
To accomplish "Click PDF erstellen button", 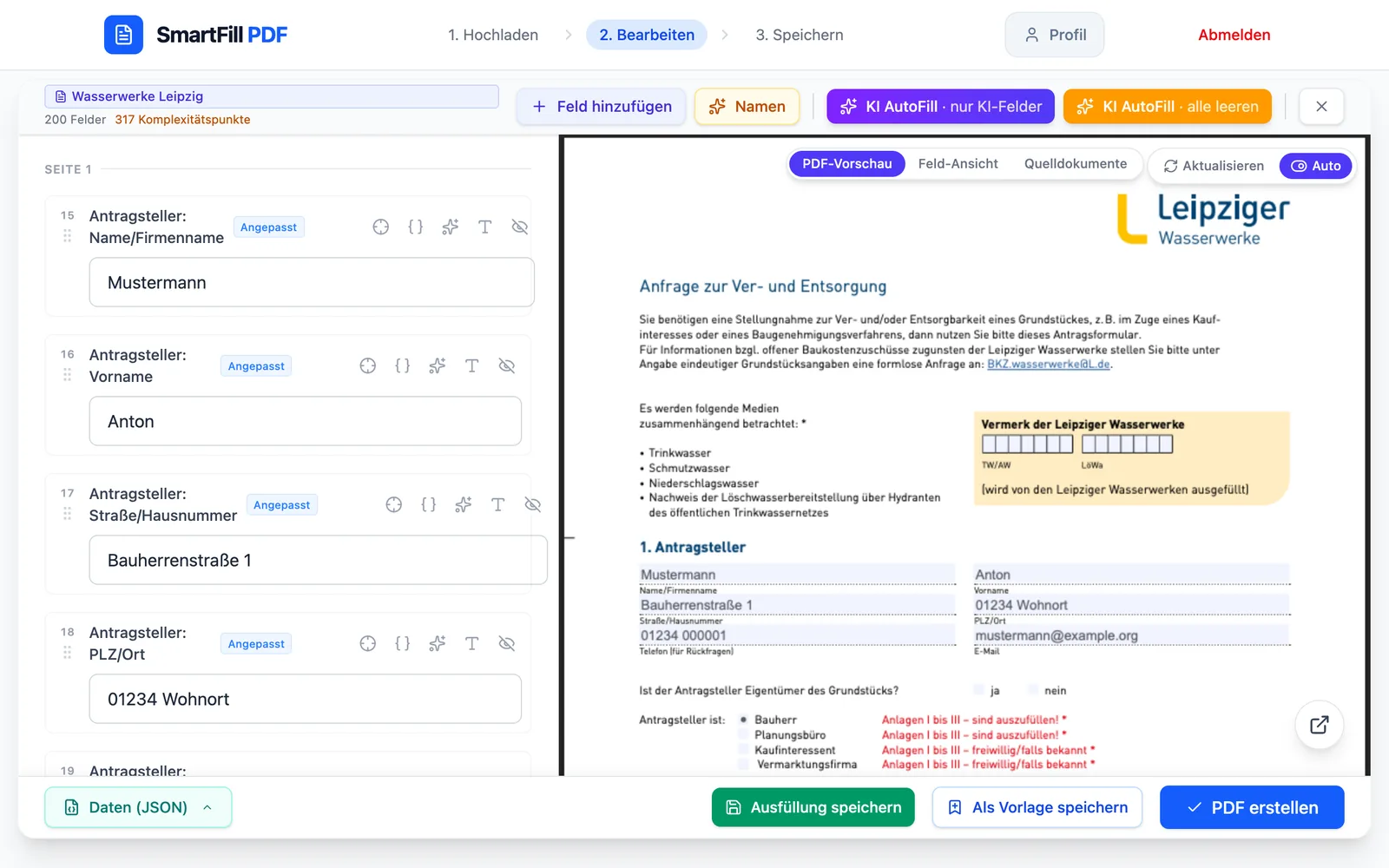I will 1252,807.
